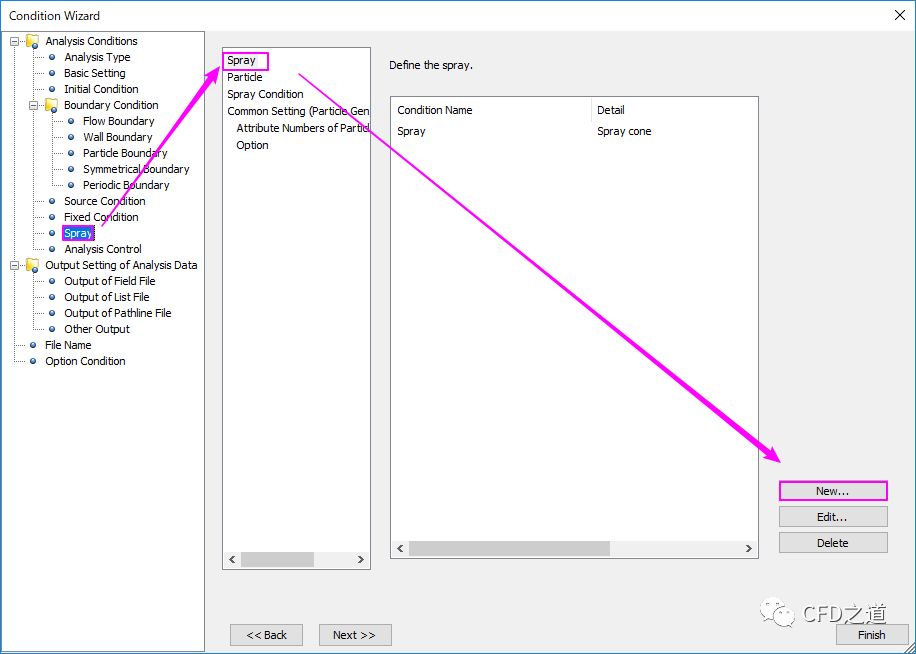Select Spray Condition in sub-step list
The image size is (916, 654).
pyautogui.click(x=265, y=94)
